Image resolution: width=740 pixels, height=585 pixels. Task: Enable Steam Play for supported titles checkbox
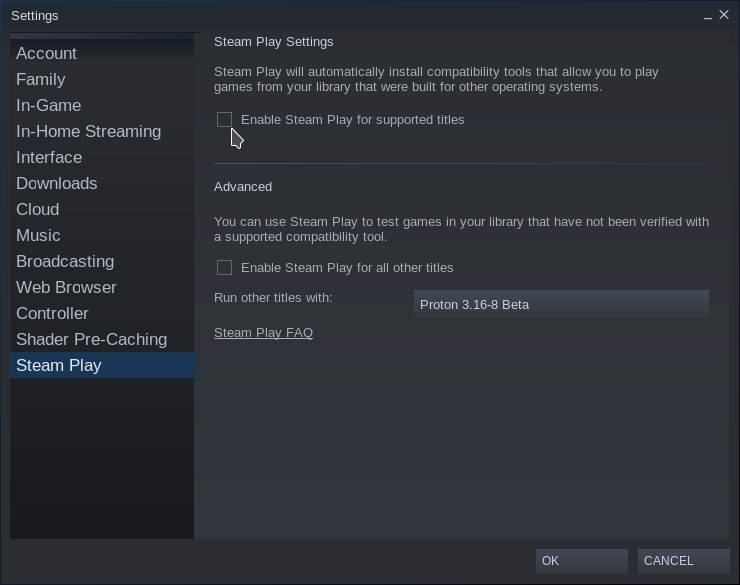(x=224, y=120)
